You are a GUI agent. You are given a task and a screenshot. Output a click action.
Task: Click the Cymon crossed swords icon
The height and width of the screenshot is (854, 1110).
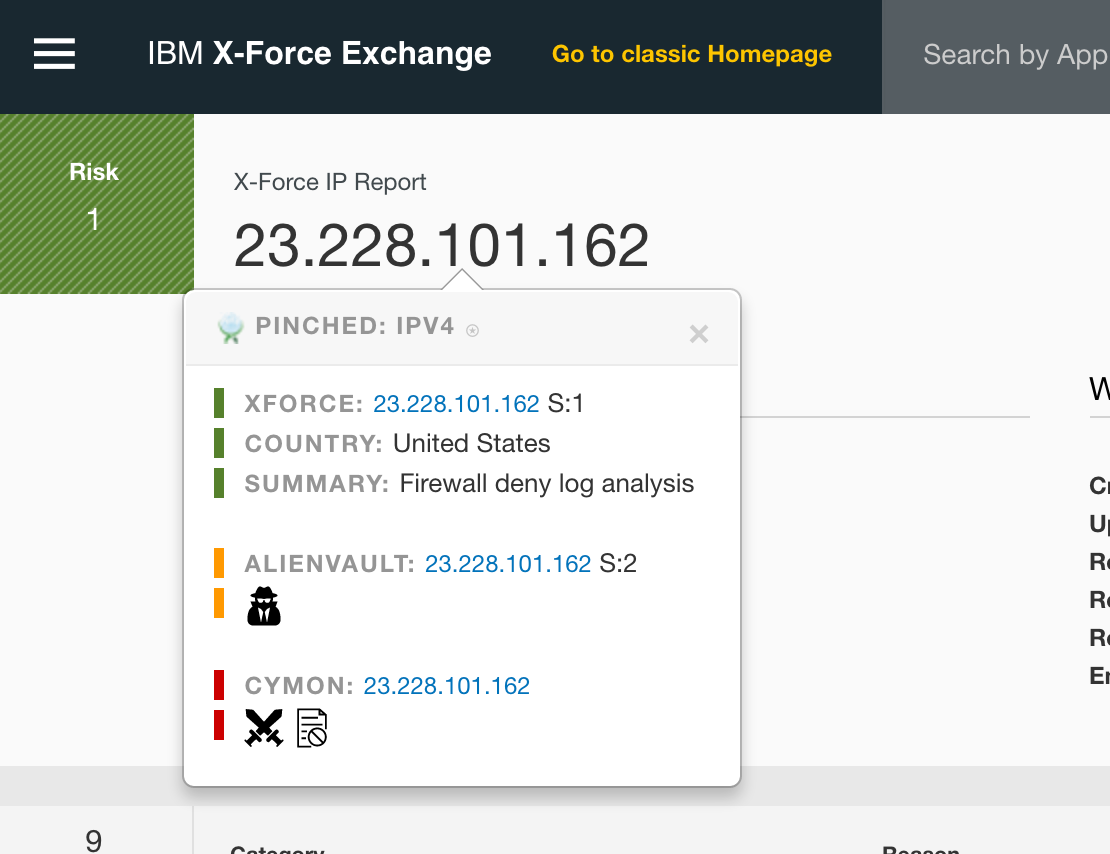pos(264,728)
